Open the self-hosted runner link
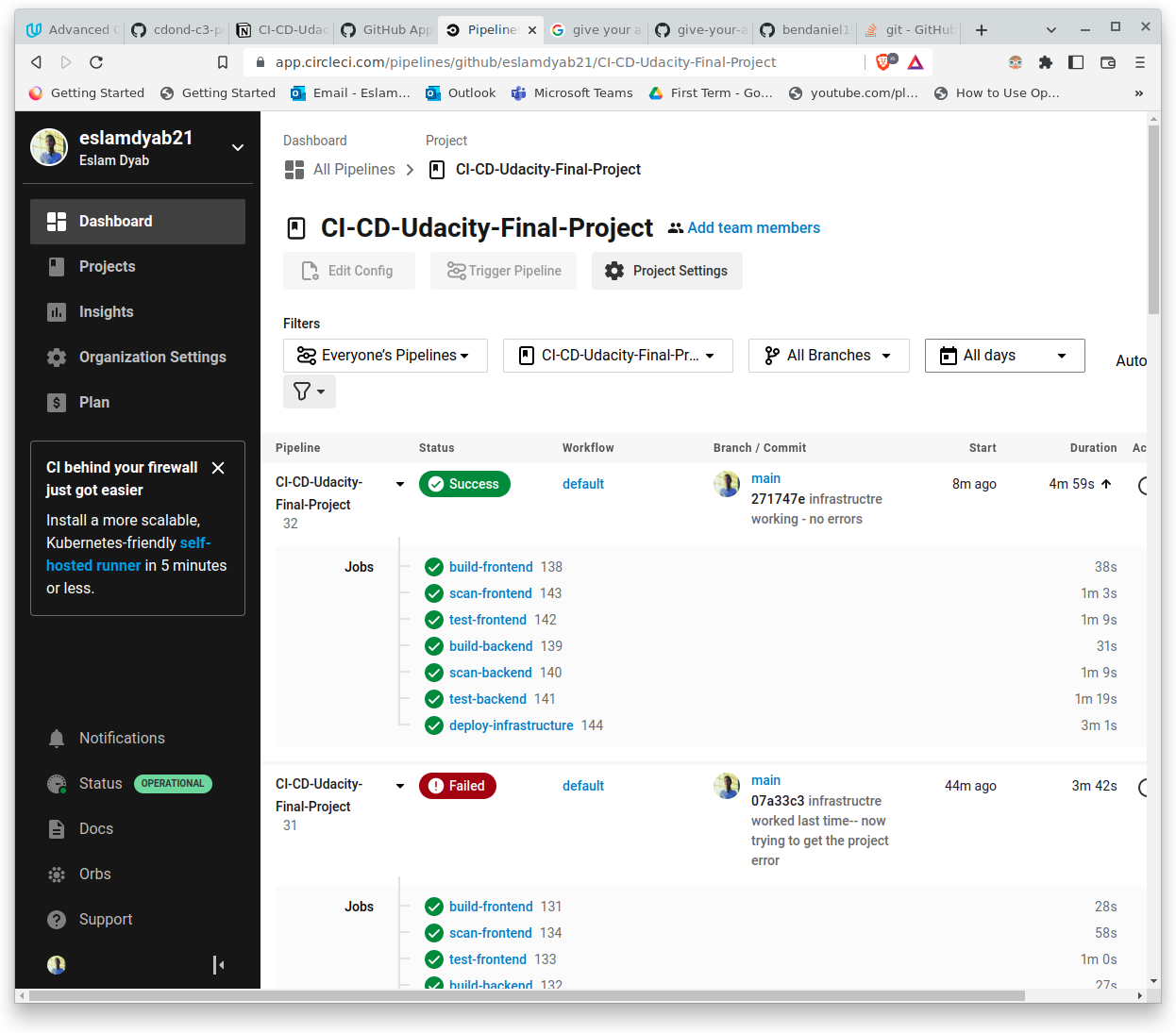Screen dimensions: 1176x1033 (x=128, y=555)
